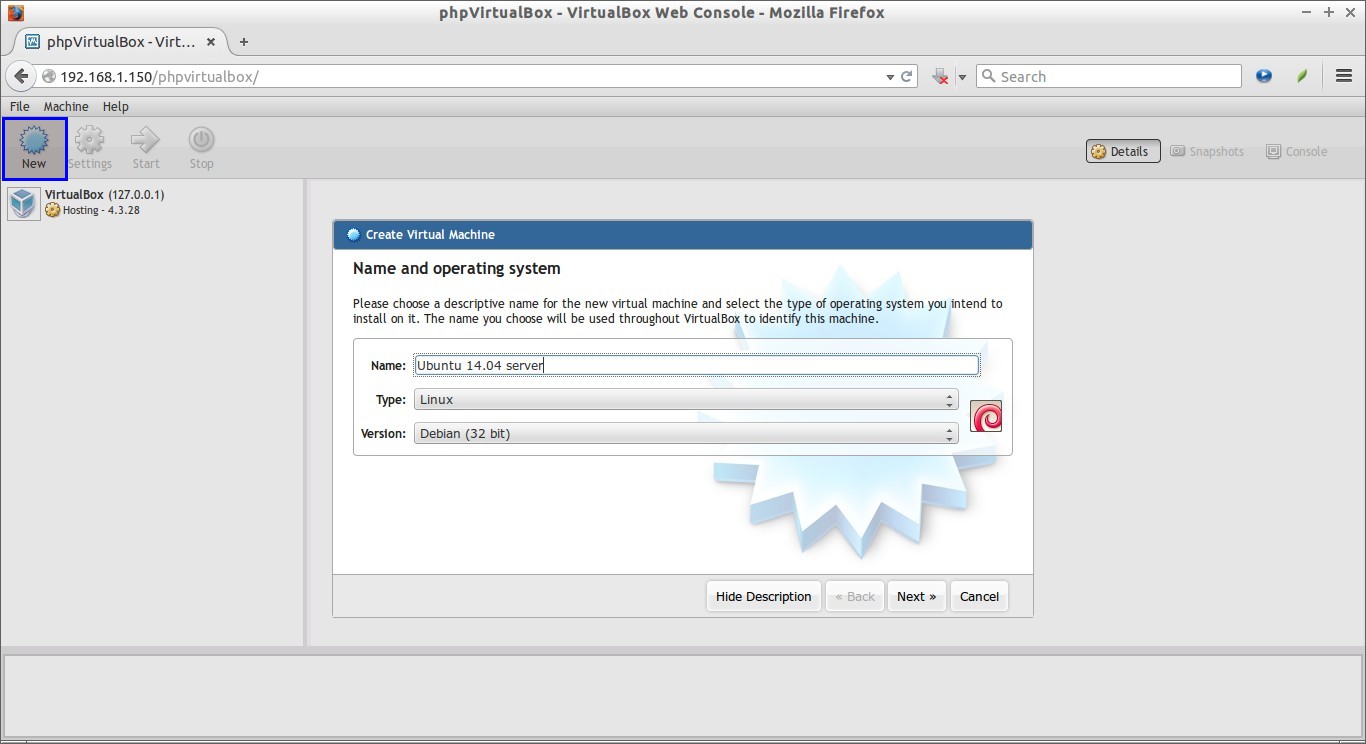Switch to the Details tab

pos(1123,151)
